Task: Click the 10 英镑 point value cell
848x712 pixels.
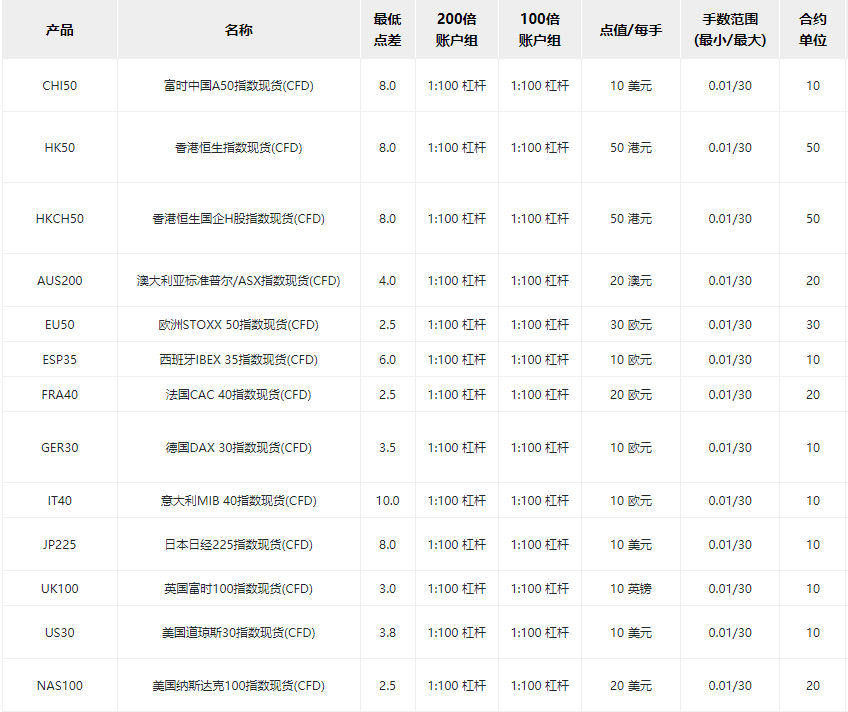Action: (x=630, y=589)
